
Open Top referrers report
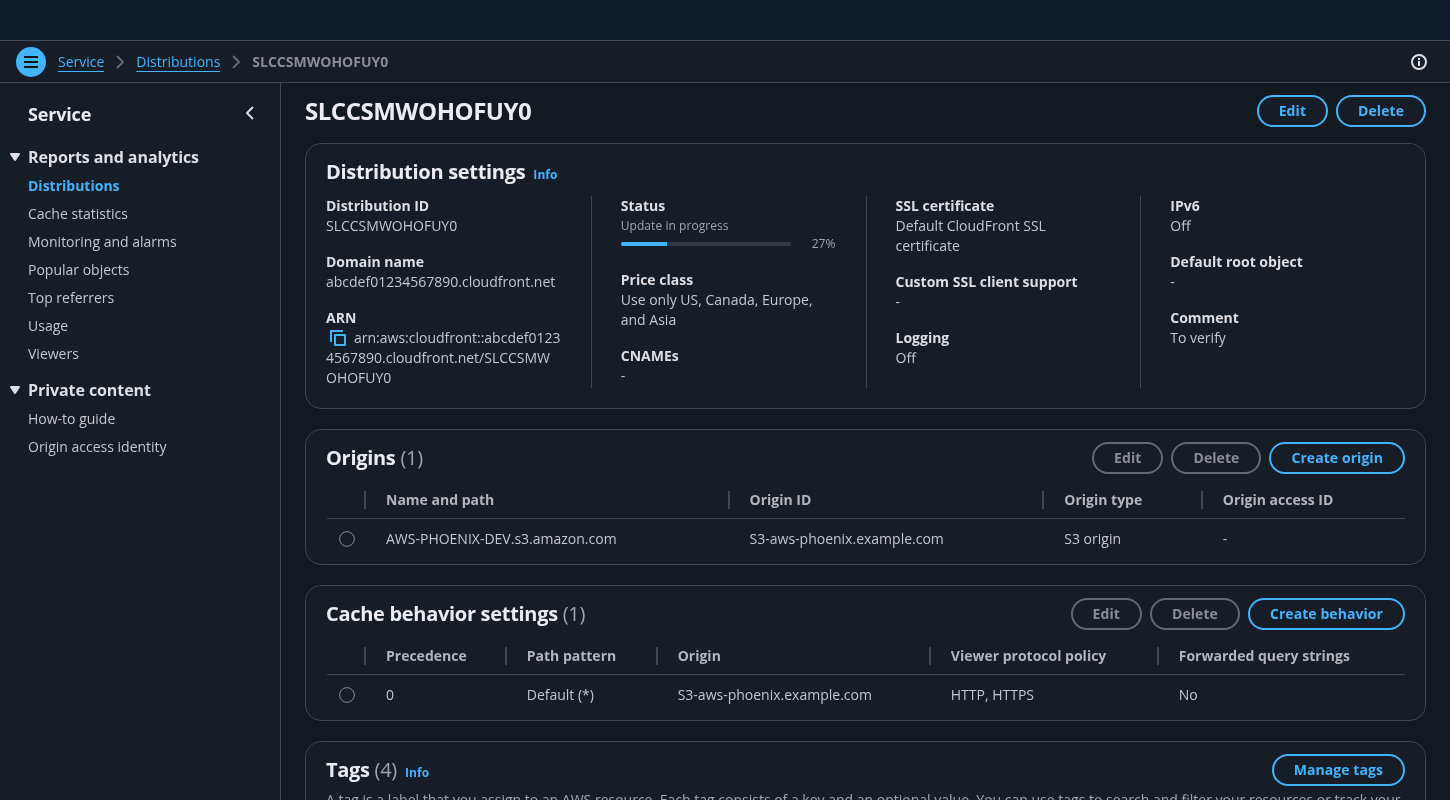(x=71, y=298)
